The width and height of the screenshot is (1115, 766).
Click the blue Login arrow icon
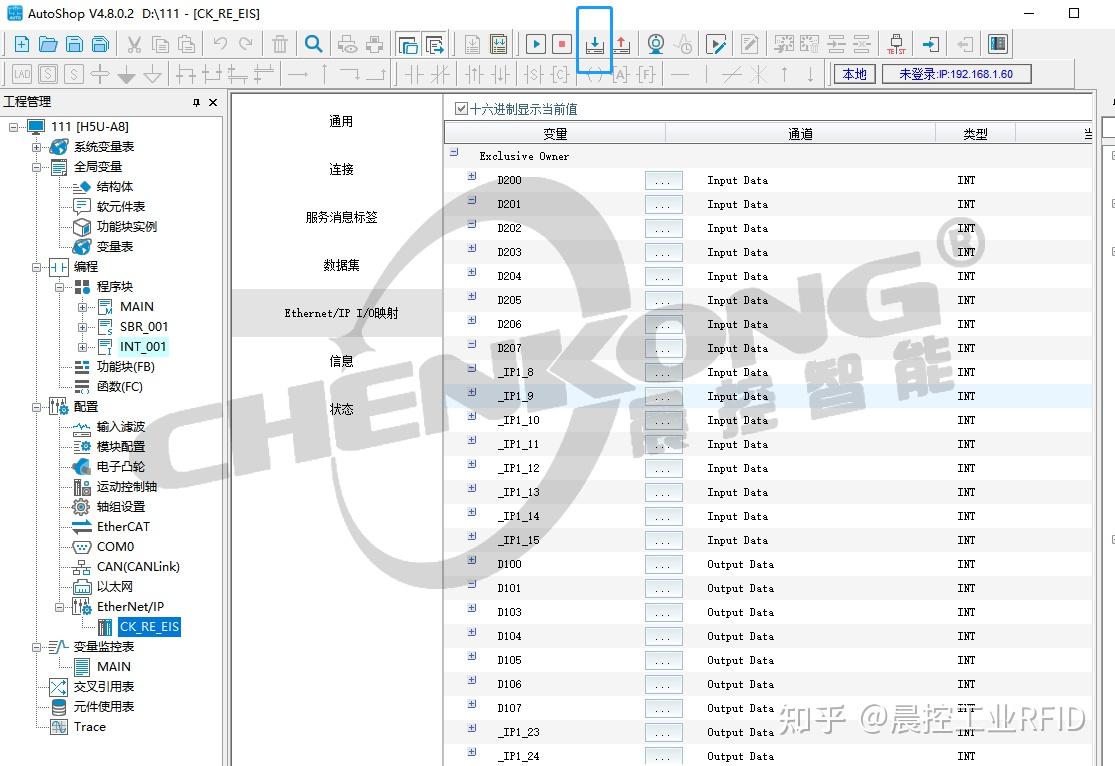pyautogui.click(x=930, y=44)
